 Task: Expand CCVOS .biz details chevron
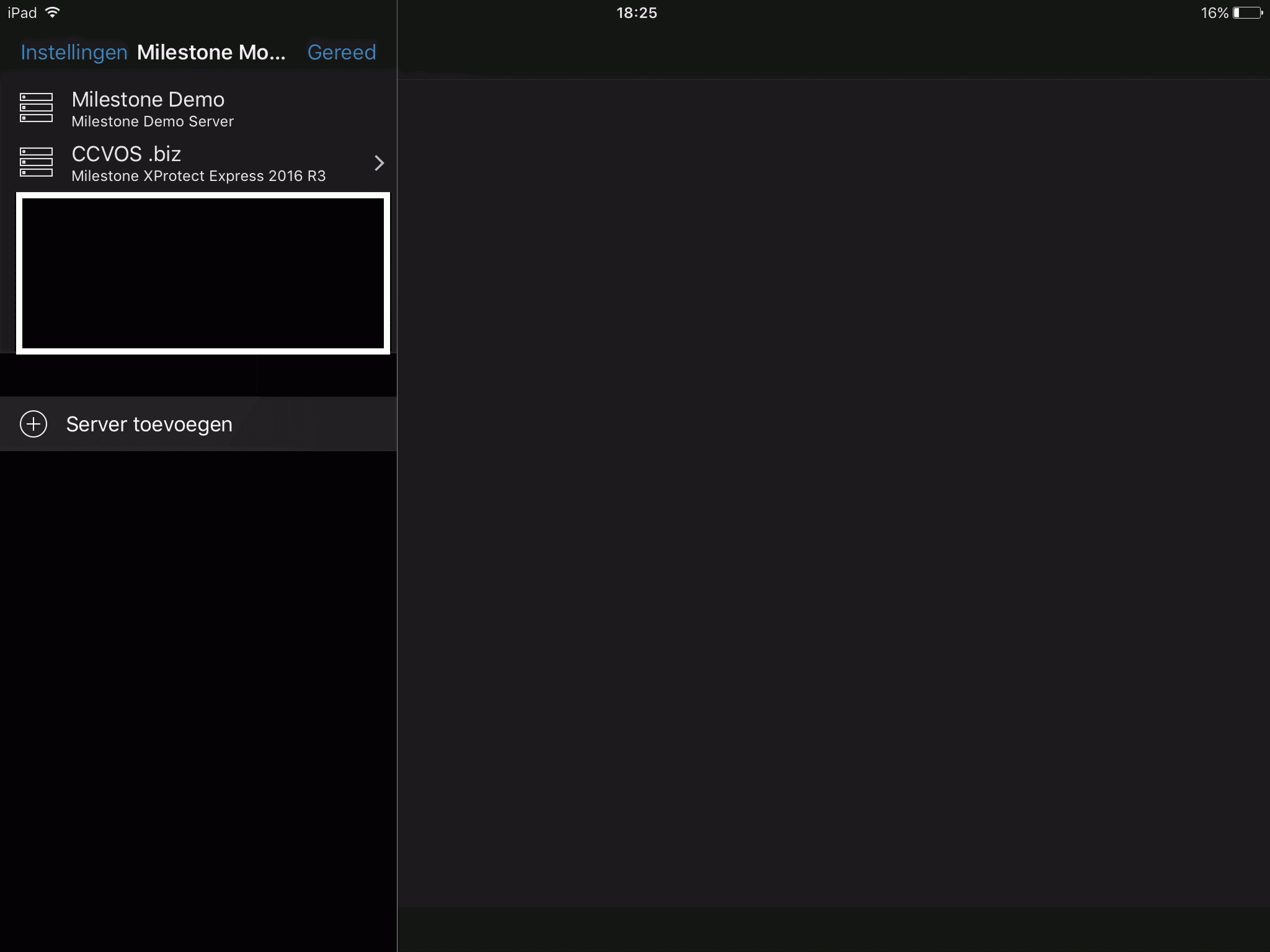click(380, 163)
